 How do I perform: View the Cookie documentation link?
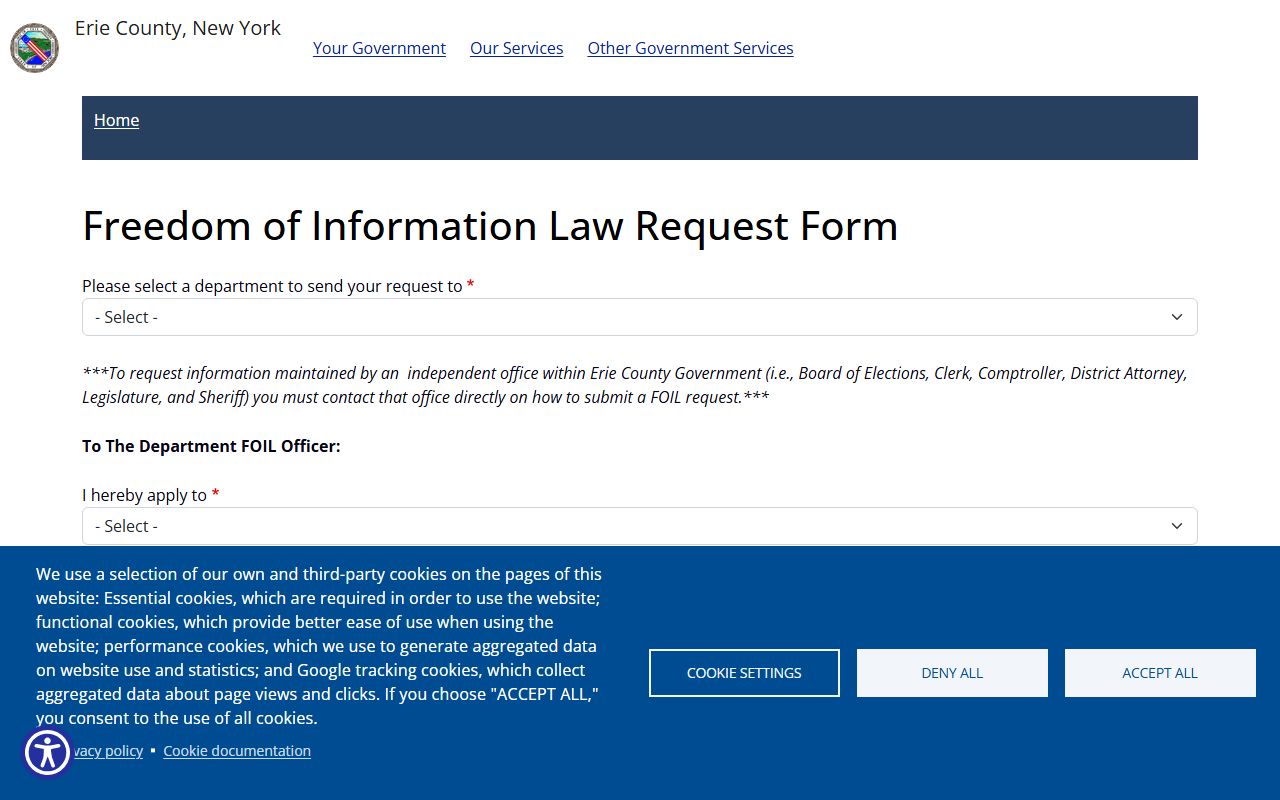point(237,751)
